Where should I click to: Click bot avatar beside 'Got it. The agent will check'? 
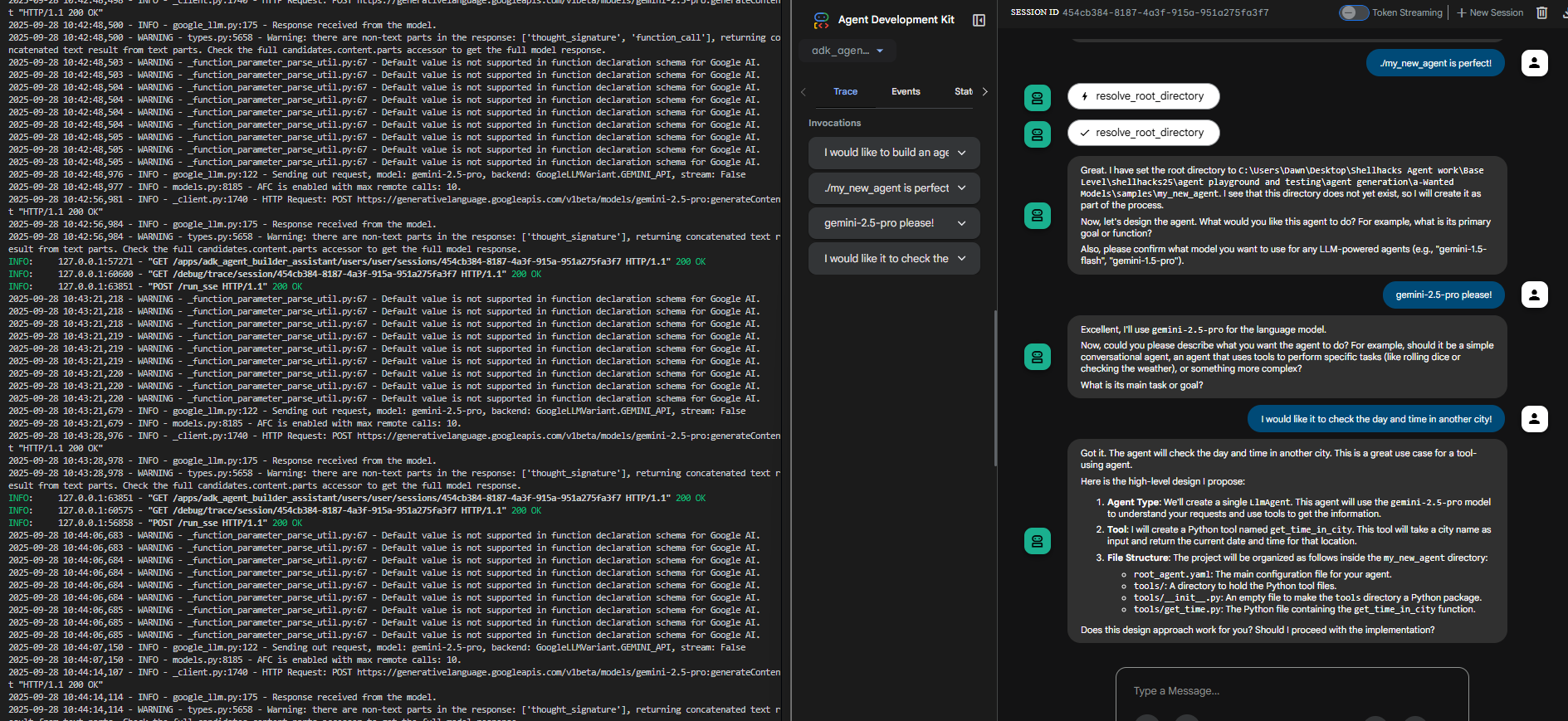point(1038,541)
